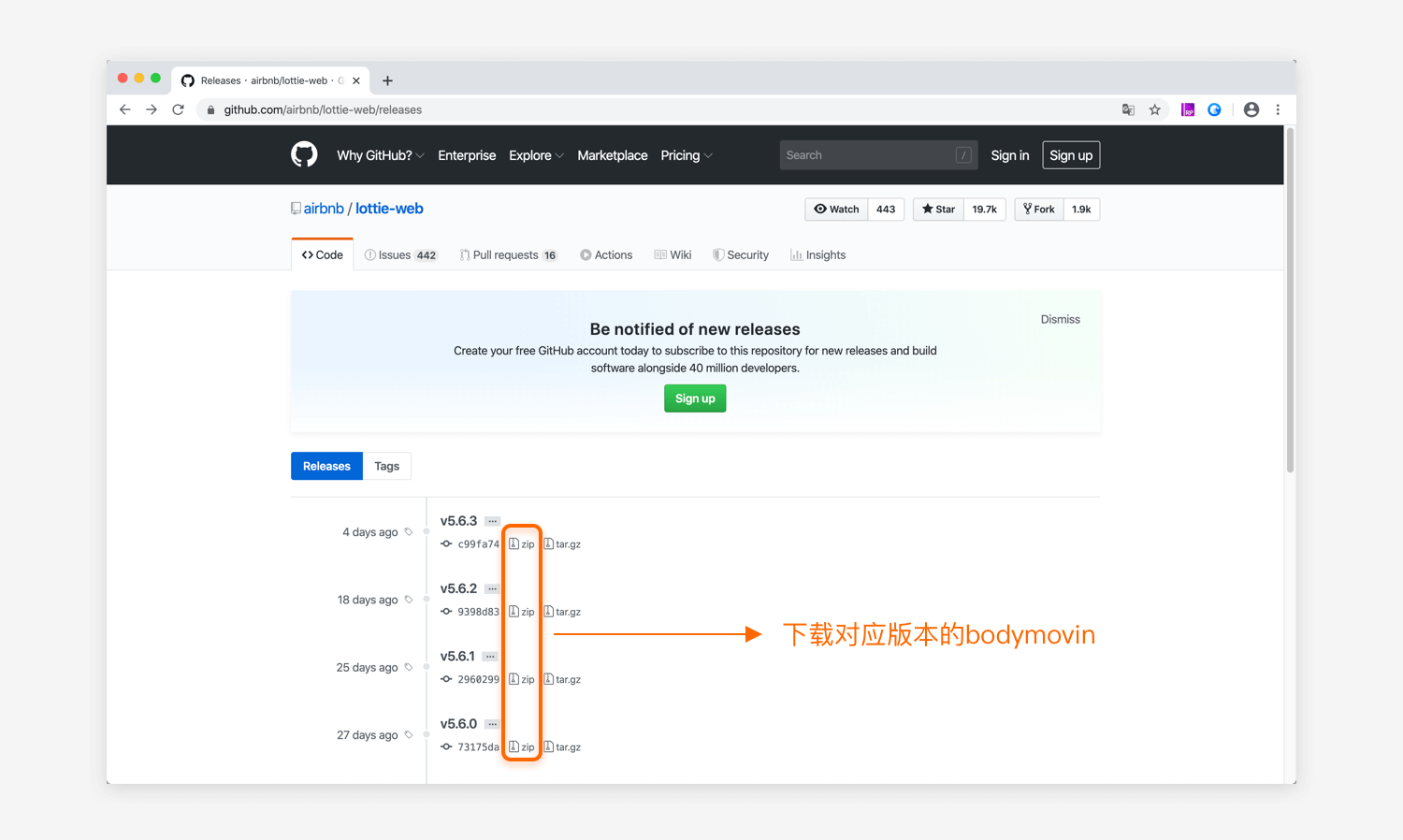Open the 19.7k stargazers count

click(x=985, y=210)
